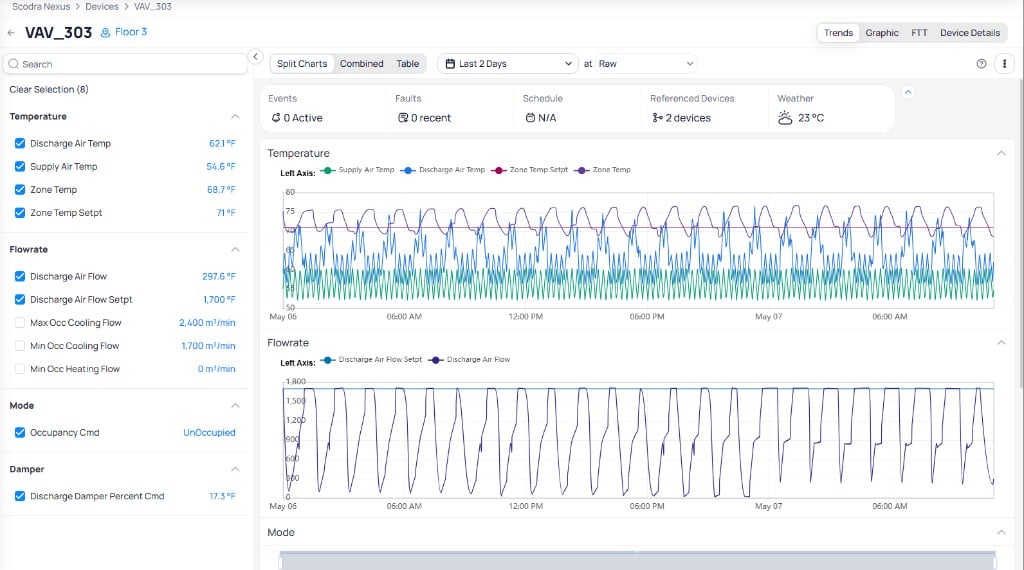Click the Weather cloud icon
The height and width of the screenshot is (570, 1024).
785,118
